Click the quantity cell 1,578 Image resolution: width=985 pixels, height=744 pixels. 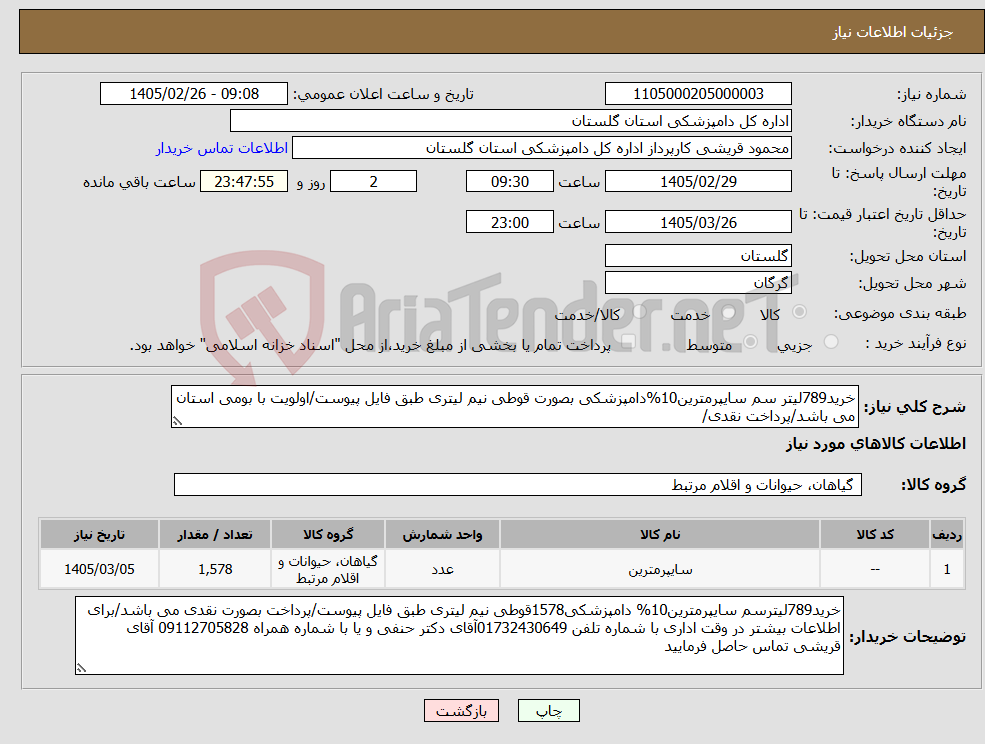pyautogui.click(x=215, y=569)
